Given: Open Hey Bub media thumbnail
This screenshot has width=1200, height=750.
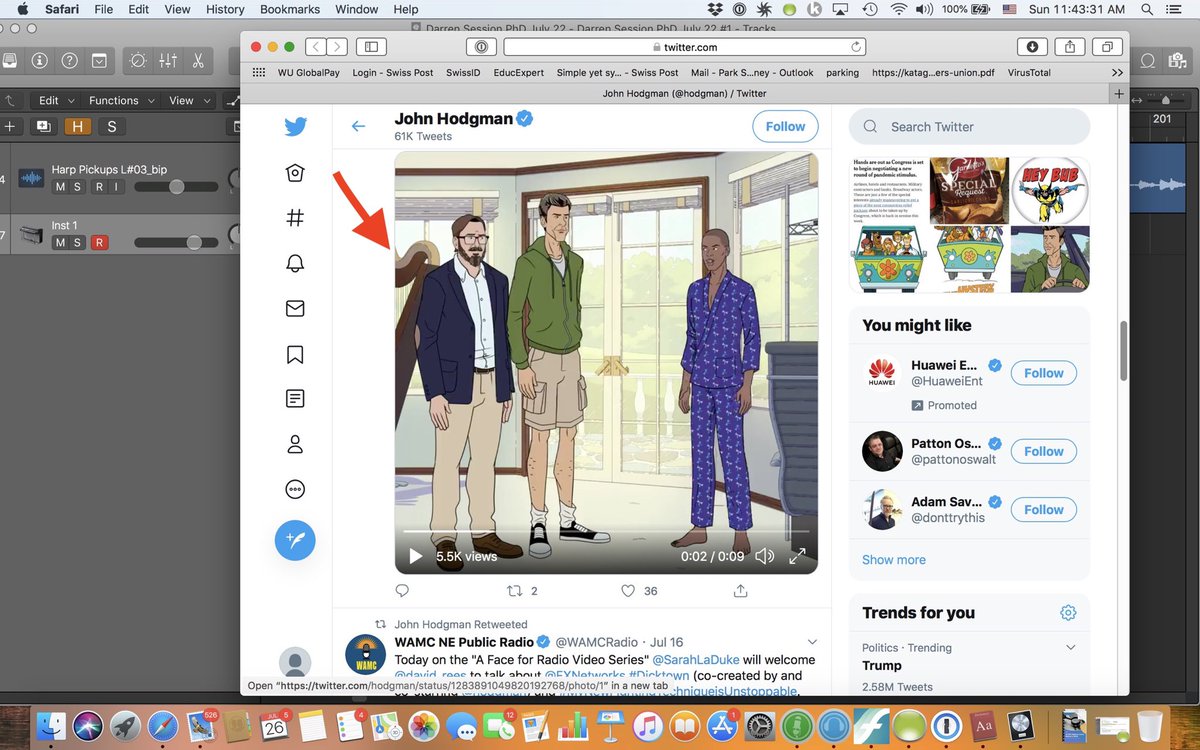Looking at the screenshot, I should (1050, 190).
